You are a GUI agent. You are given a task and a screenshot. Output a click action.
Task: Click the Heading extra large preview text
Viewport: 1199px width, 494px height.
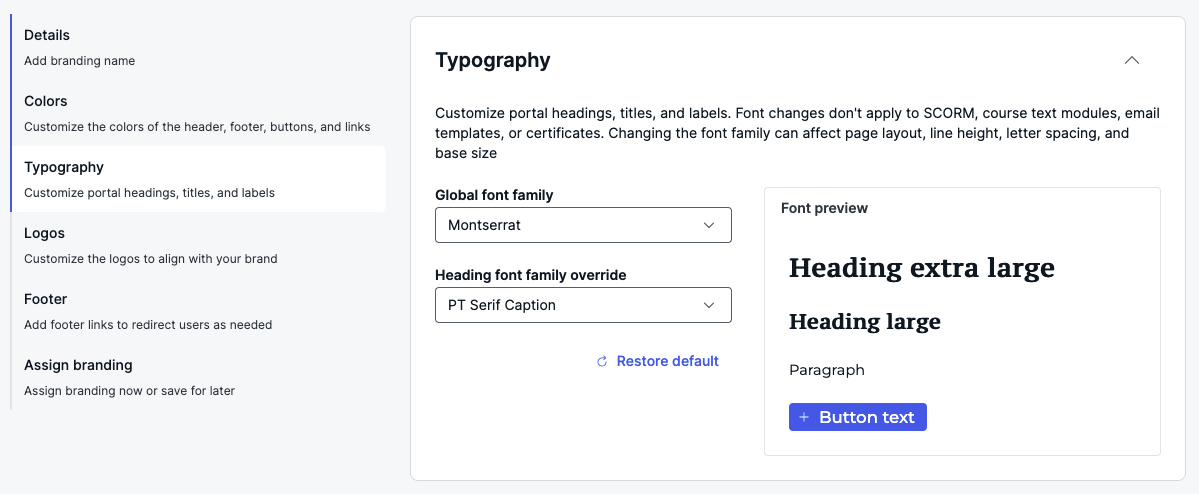[921, 268]
